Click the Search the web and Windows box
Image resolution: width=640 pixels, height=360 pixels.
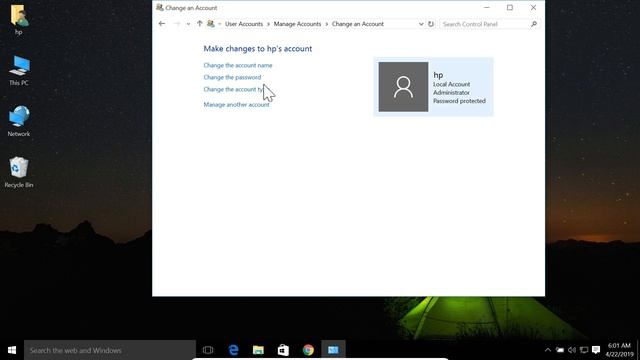point(110,350)
